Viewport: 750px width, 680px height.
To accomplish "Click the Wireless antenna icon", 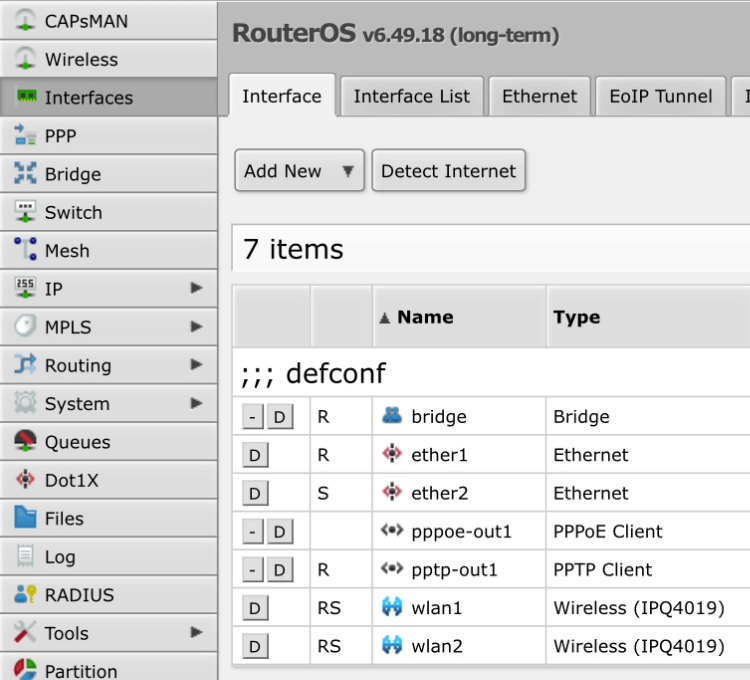I will (25, 58).
